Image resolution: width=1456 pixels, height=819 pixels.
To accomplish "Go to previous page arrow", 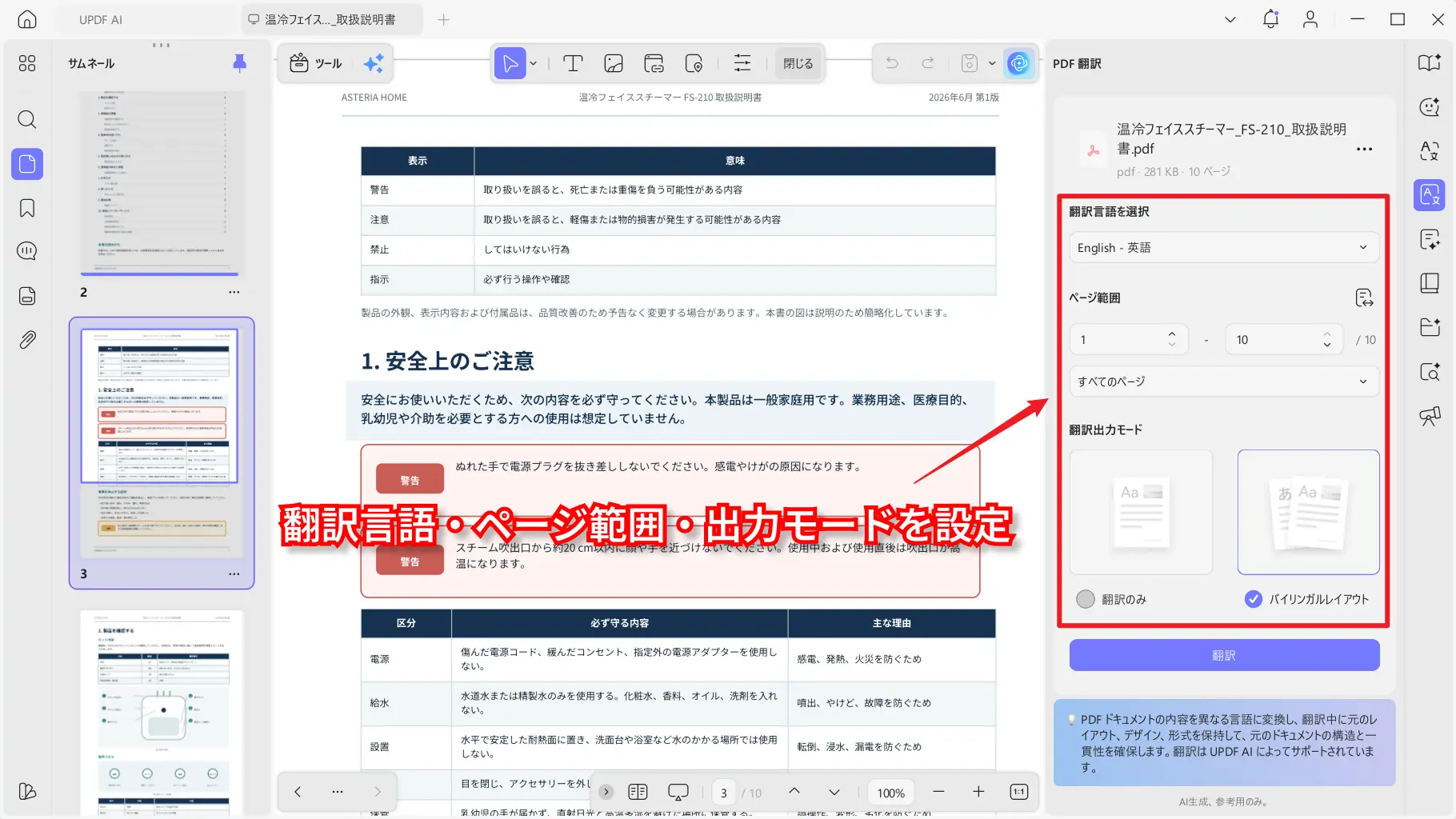I will pos(794,792).
